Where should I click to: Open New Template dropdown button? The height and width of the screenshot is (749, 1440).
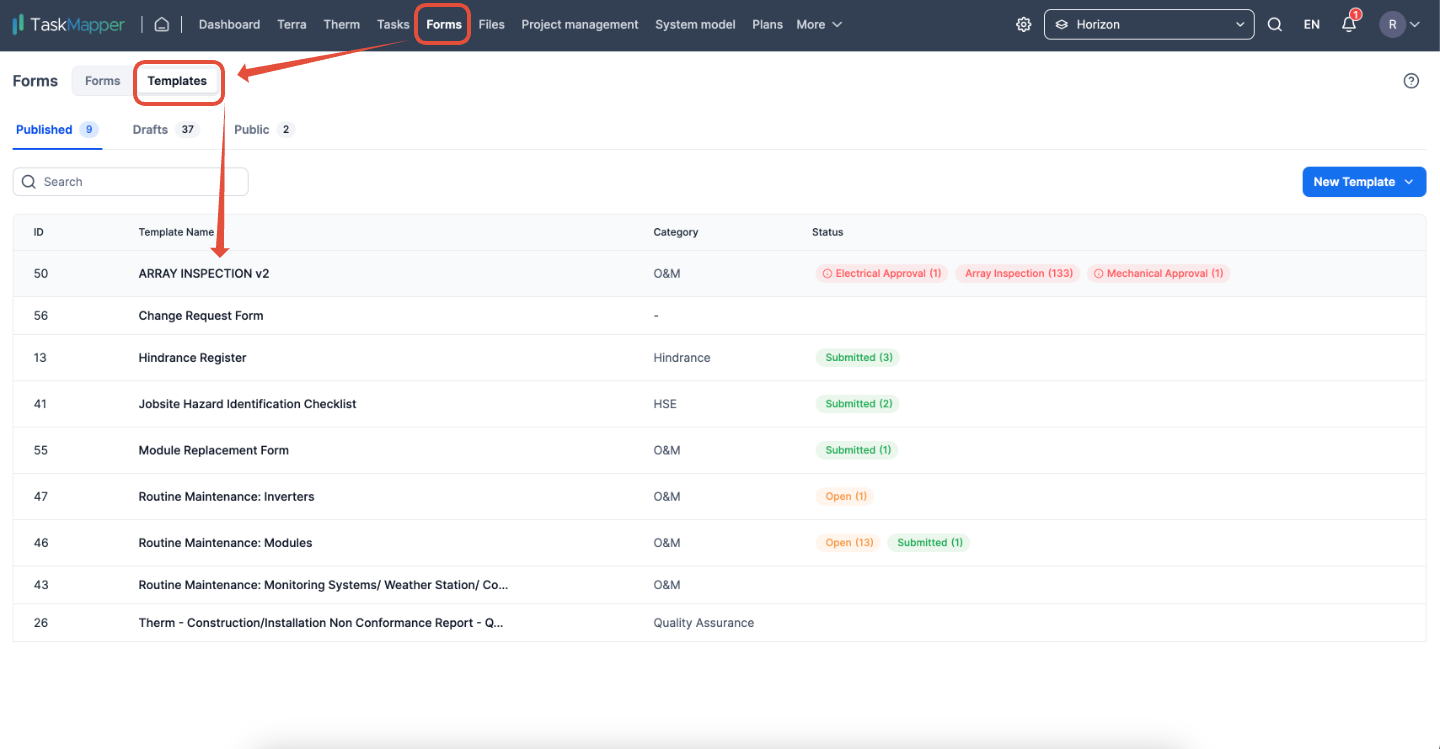pyautogui.click(x=1364, y=182)
